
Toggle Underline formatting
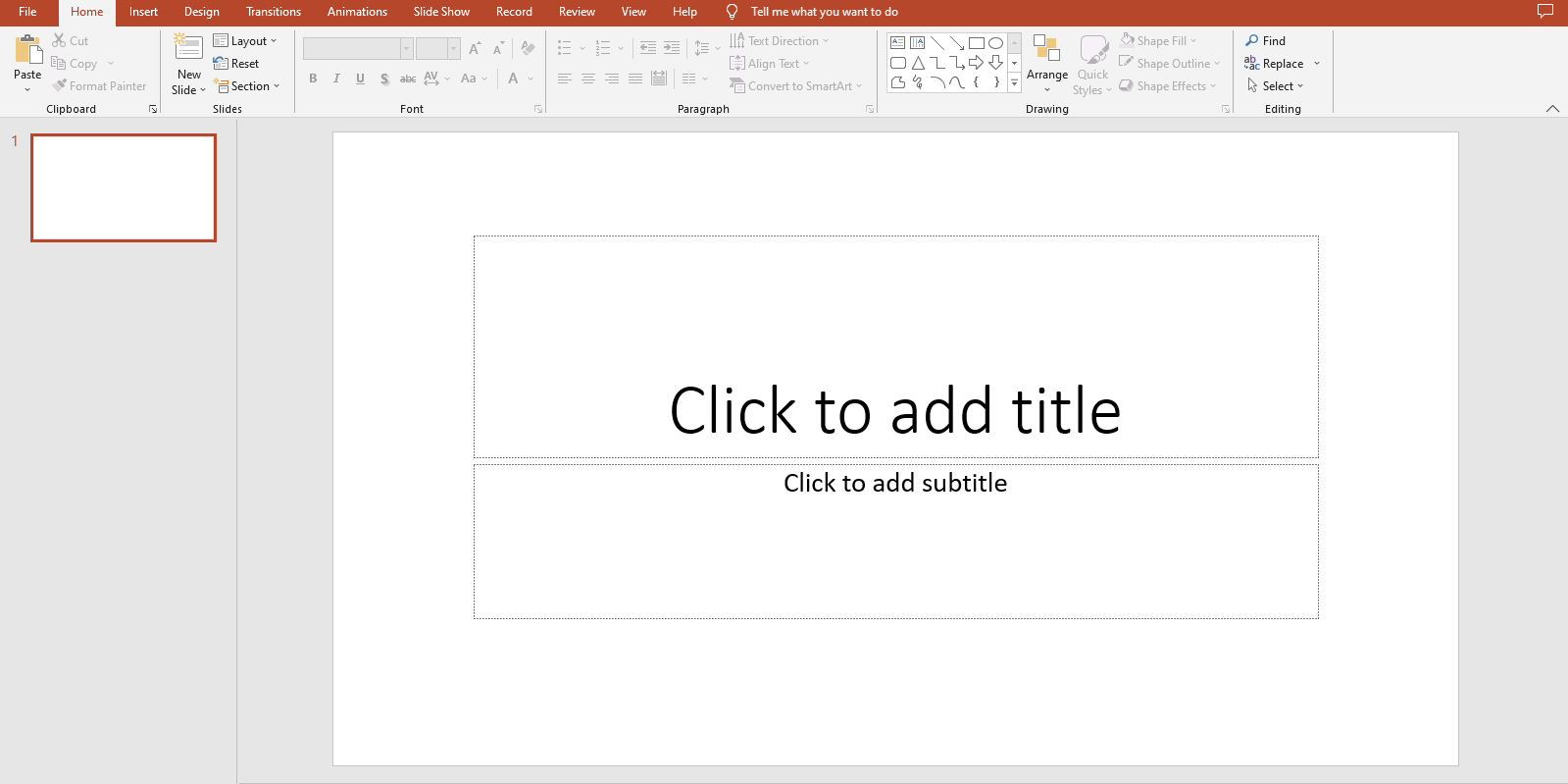pyautogui.click(x=360, y=78)
